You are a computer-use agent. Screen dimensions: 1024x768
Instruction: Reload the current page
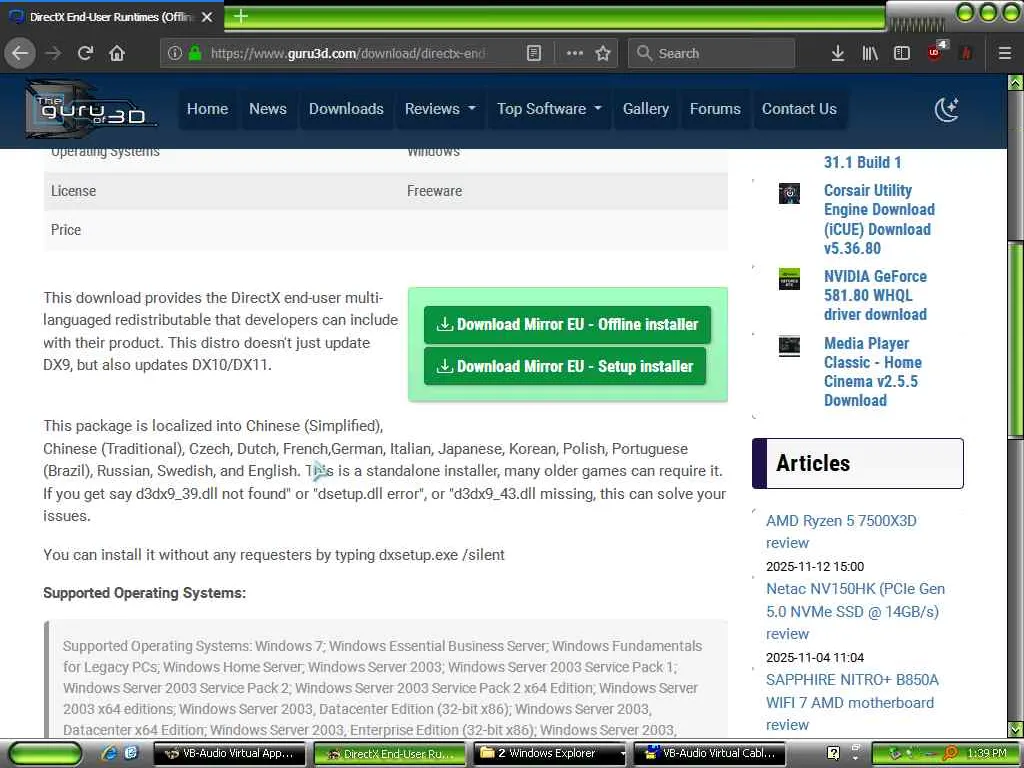pos(85,53)
